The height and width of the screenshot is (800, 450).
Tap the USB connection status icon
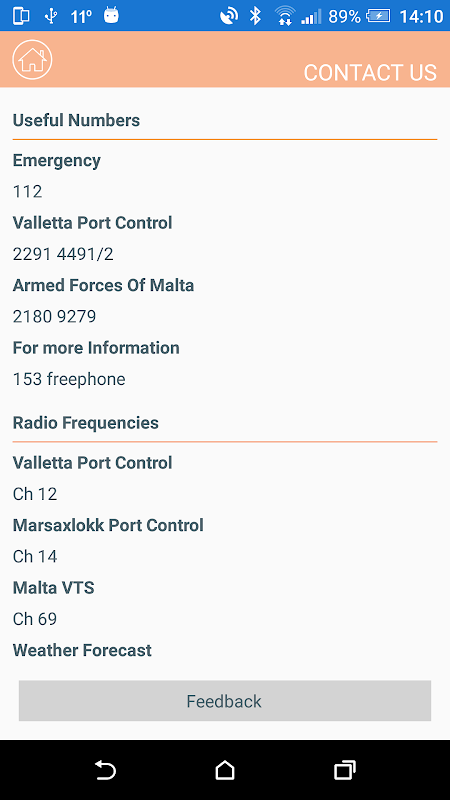(51, 16)
